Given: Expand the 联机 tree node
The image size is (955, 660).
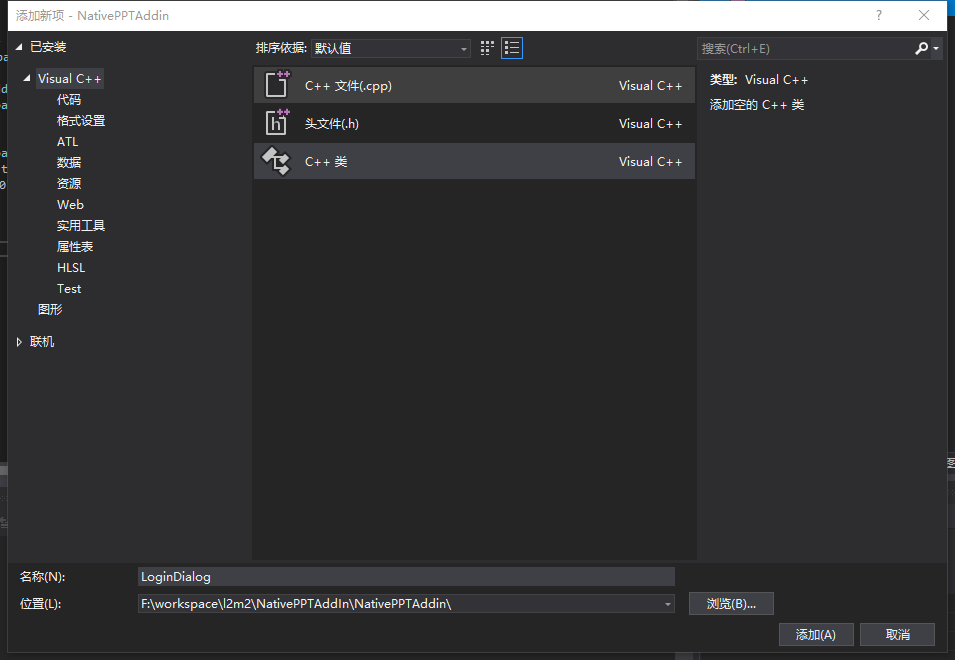Looking at the screenshot, I should (x=19, y=342).
